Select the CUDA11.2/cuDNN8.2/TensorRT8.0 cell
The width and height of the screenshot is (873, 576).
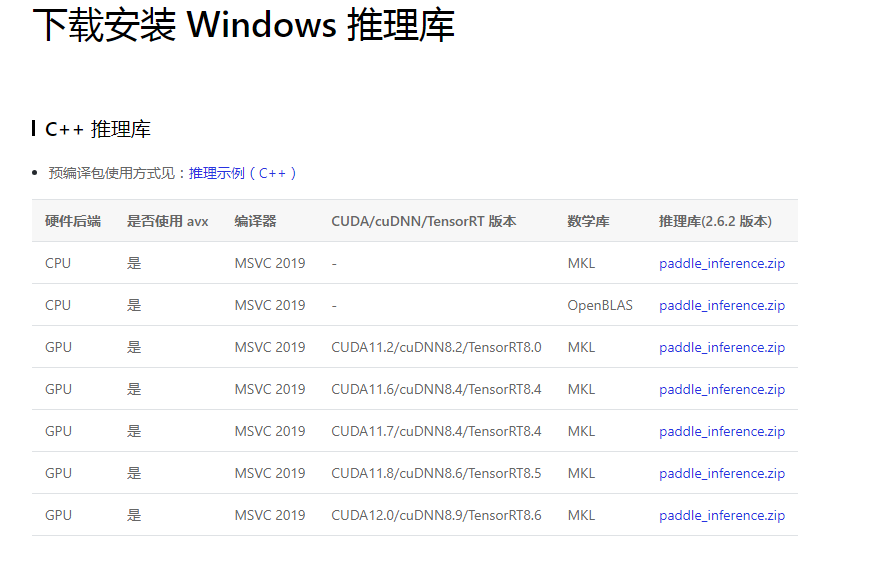[436, 347]
